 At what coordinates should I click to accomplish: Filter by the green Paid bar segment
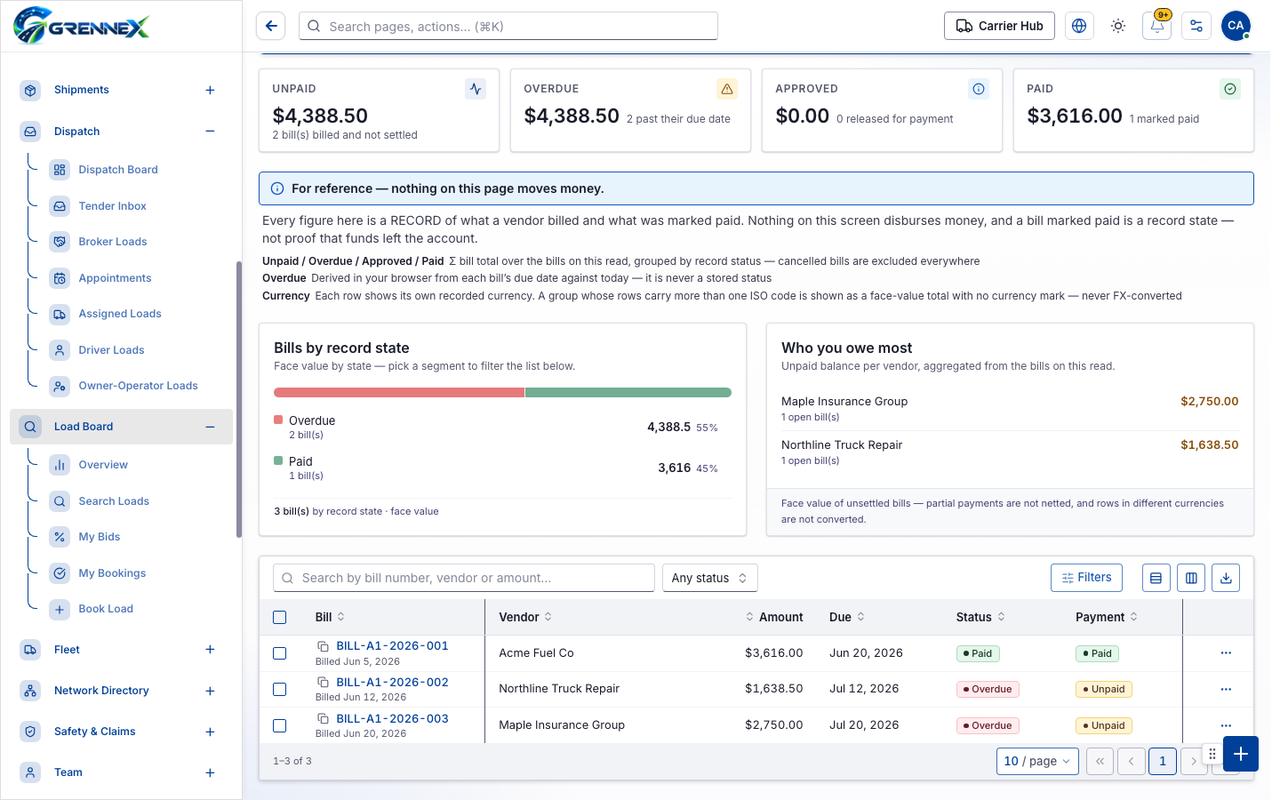click(628, 393)
